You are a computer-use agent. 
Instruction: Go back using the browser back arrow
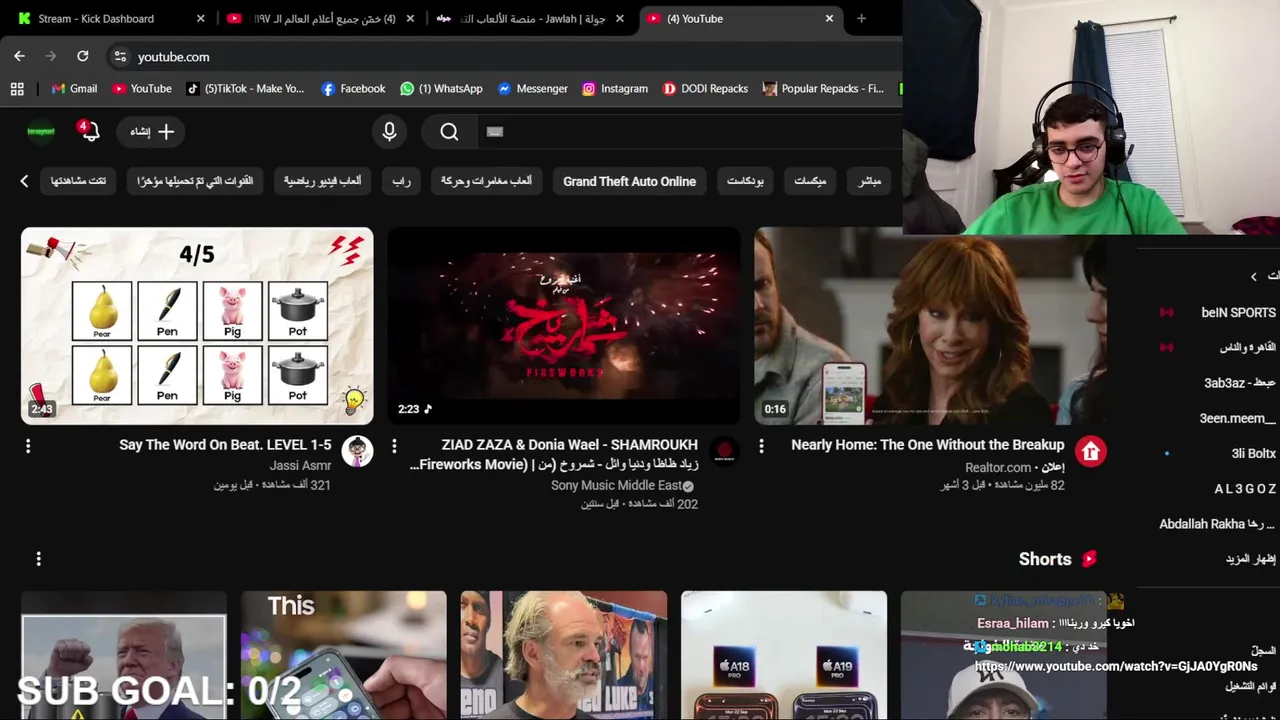[x=19, y=57]
